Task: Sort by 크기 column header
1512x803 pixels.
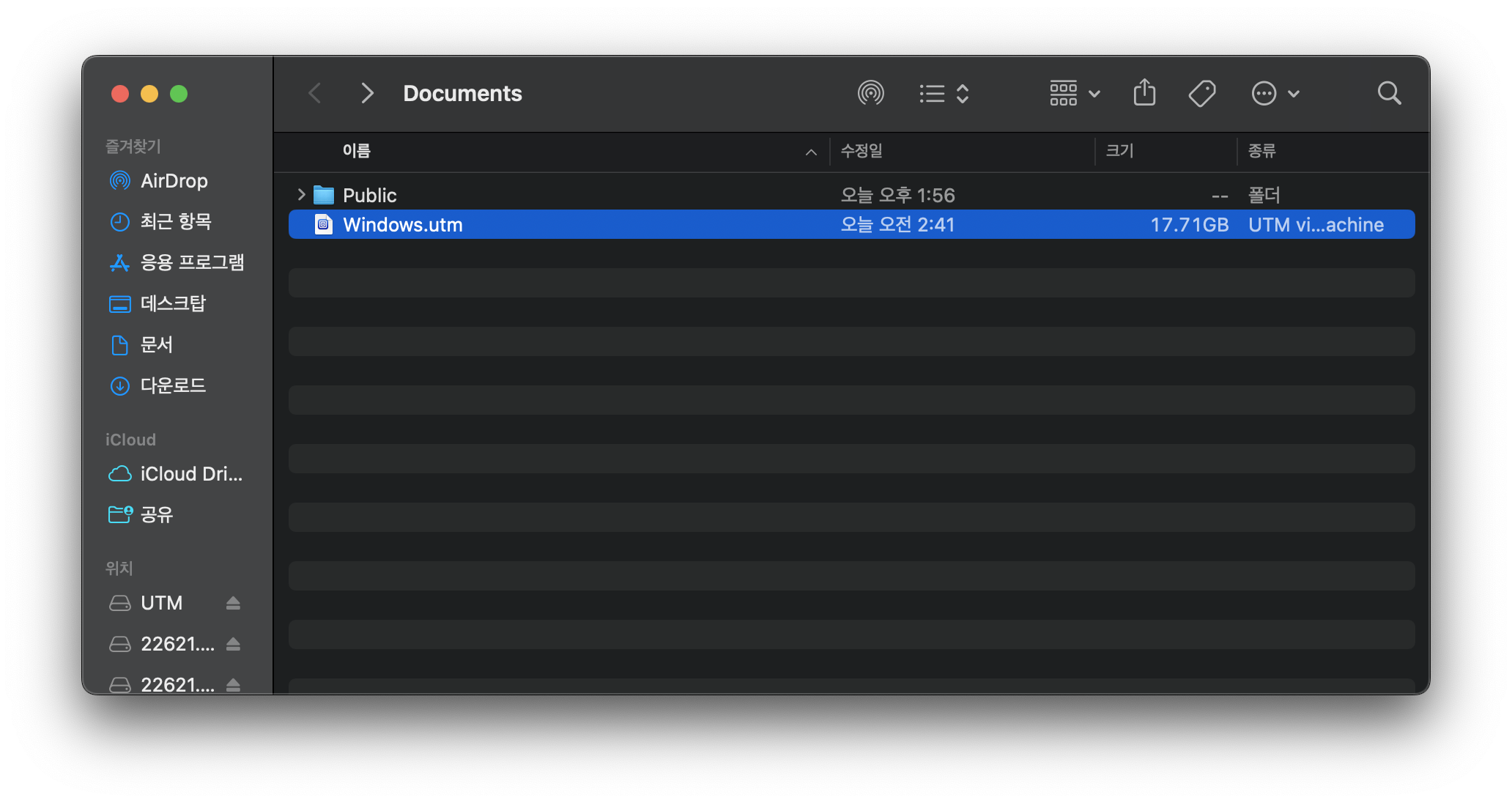Action: pos(1119,151)
